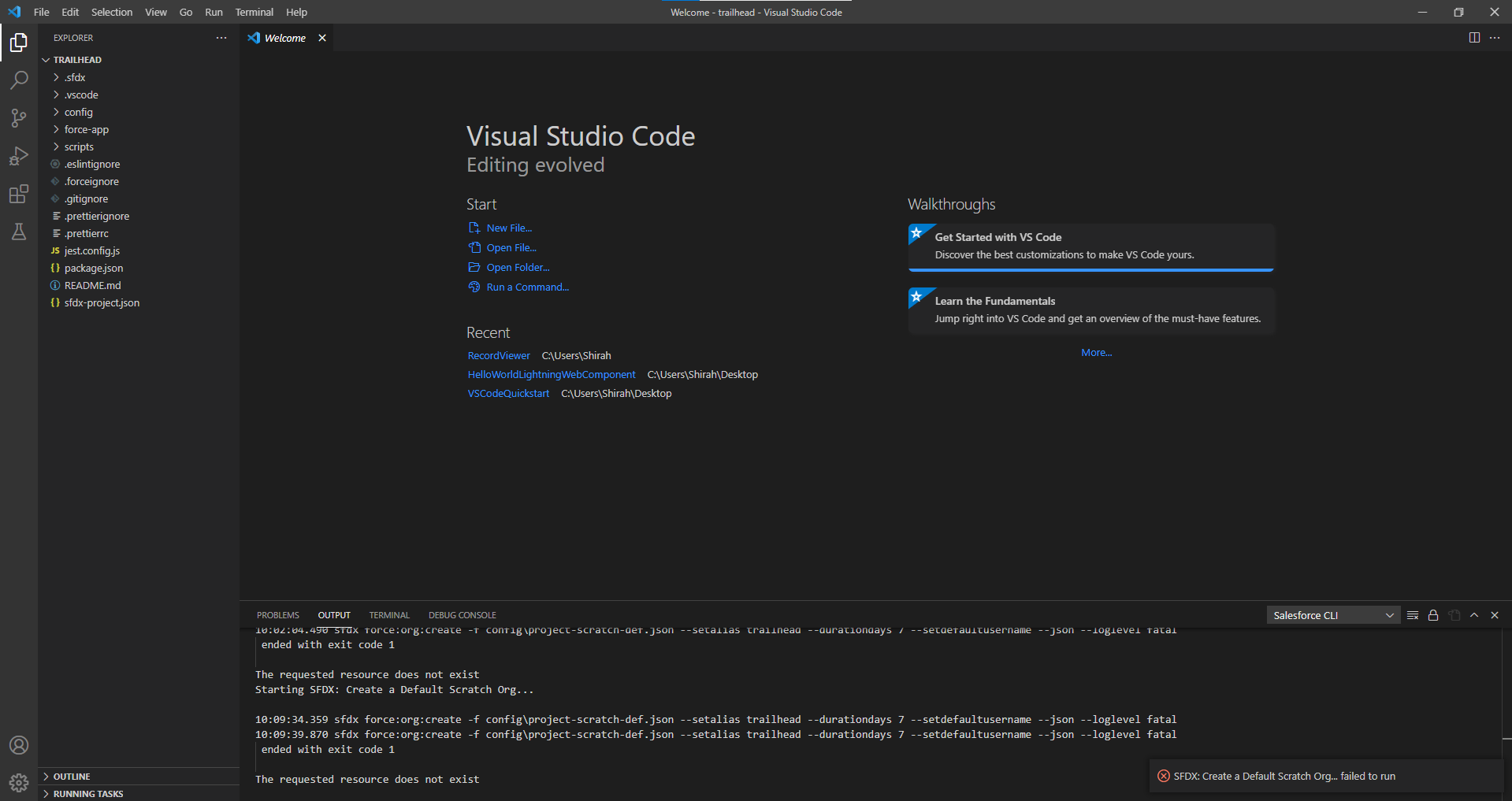
Task: Switch to the TERMINAL tab
Action: [x=389, y=615]
